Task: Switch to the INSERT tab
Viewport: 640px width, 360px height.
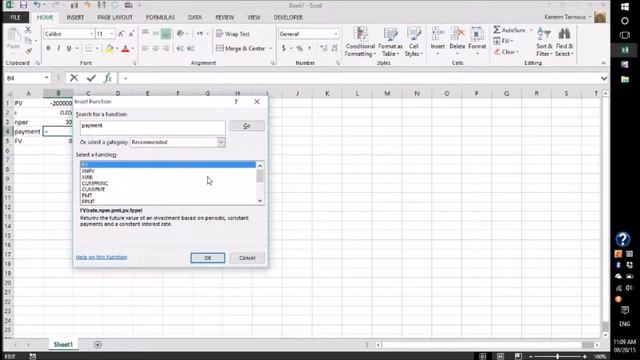Action: point(75,17)
